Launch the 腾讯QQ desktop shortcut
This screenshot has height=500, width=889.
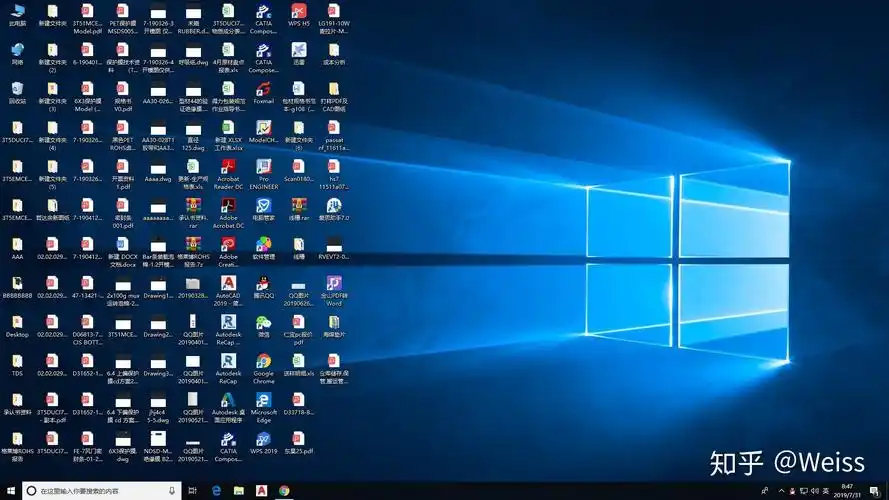tap(263, 284)
